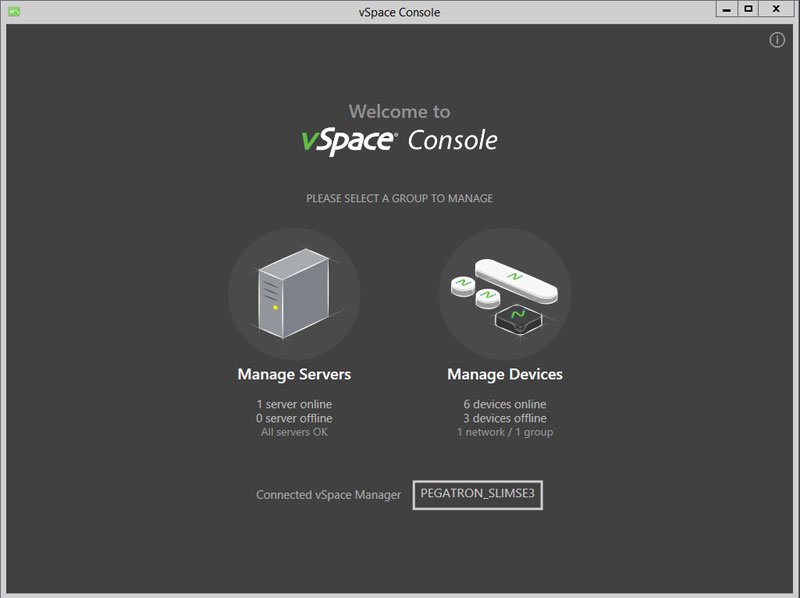The width and height of the screenshot is (800, 598).
Task: Minimize the vSpace Console window
Action: (x=727, y=9)
